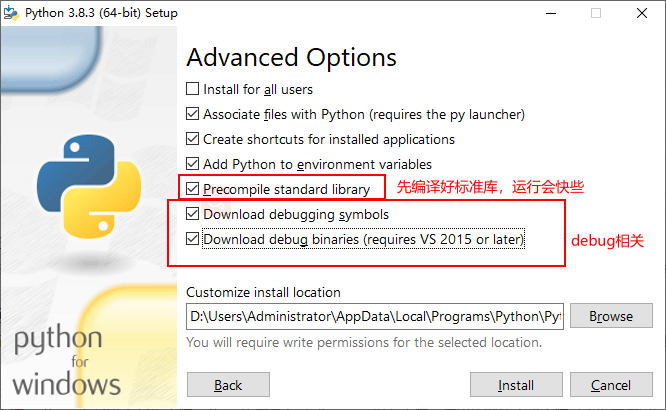Toggle Precompile standard library checkbox

193,188
